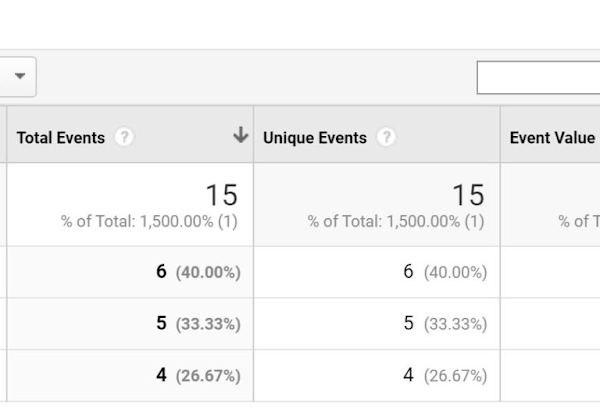Click the % of Total text under Unique Events
The height and width of the screenshot is (411, 600).
point(395,222)
